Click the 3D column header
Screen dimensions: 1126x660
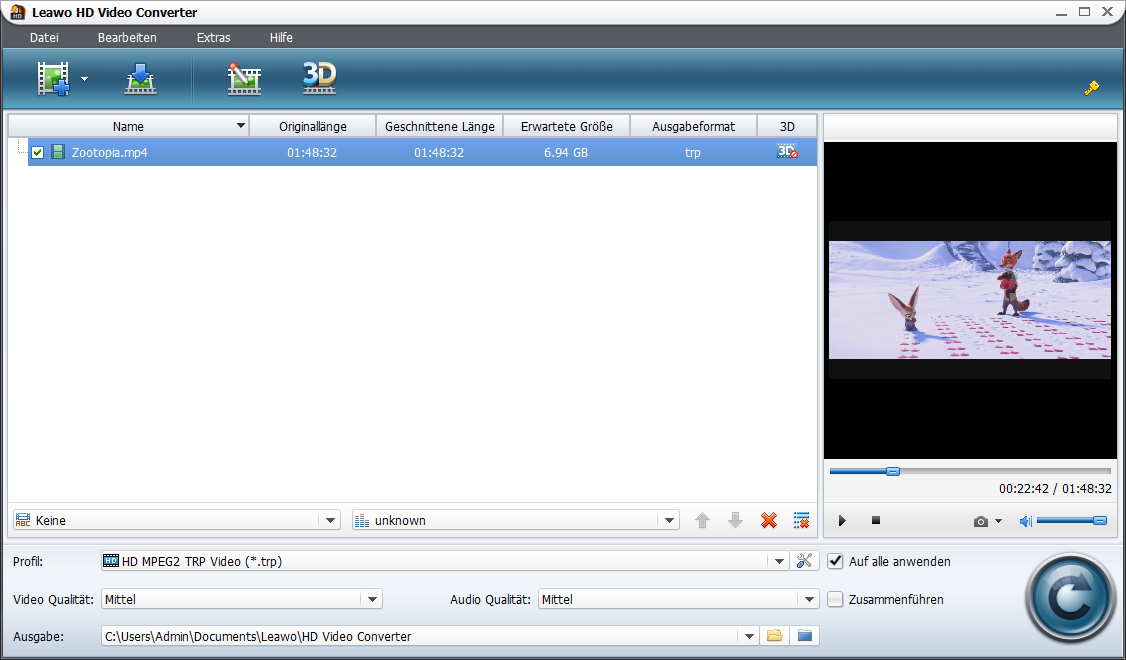[787, 126]
